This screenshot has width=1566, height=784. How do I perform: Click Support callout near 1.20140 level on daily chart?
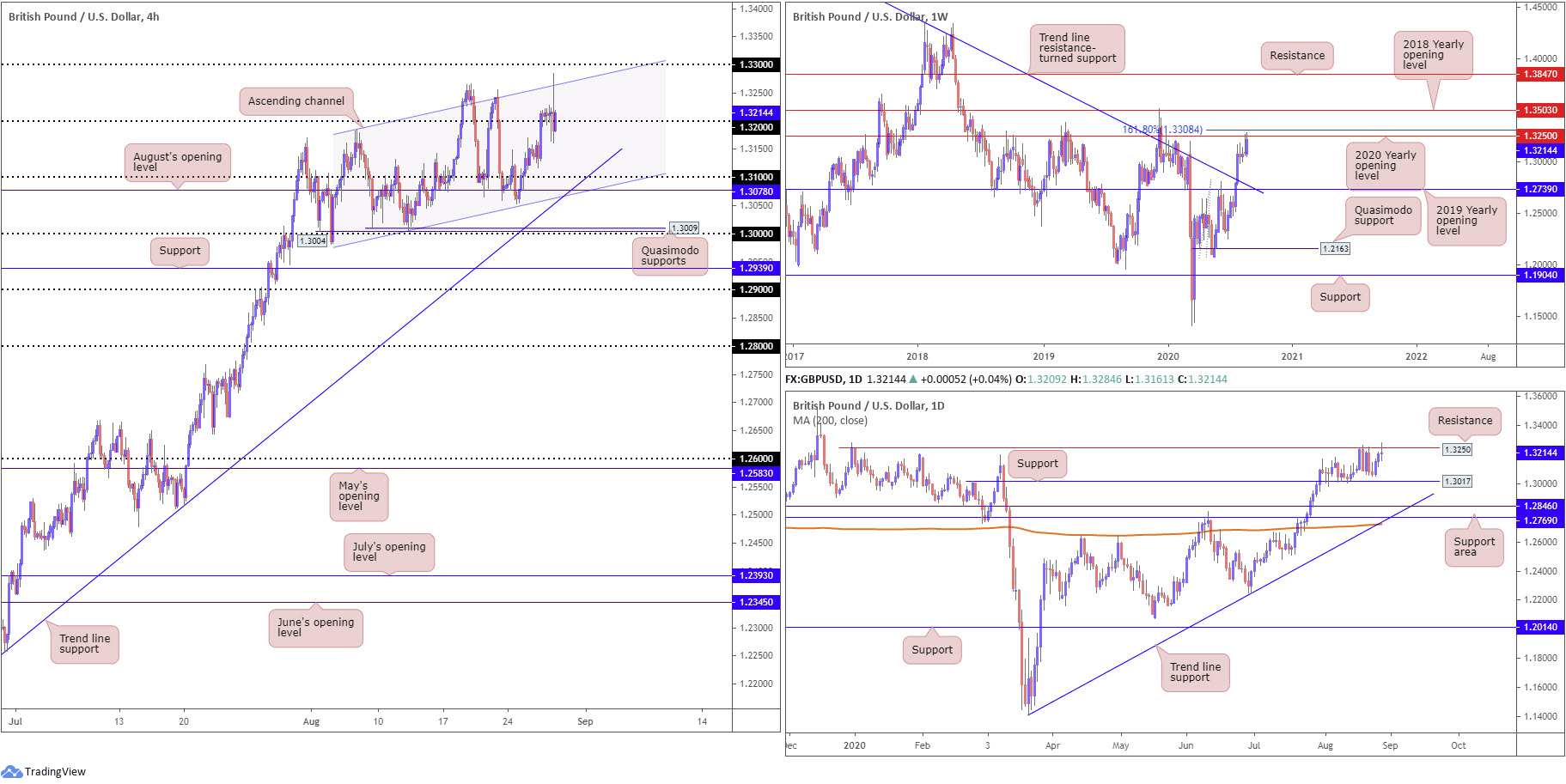pyautogui.click(x=932, y=650)
